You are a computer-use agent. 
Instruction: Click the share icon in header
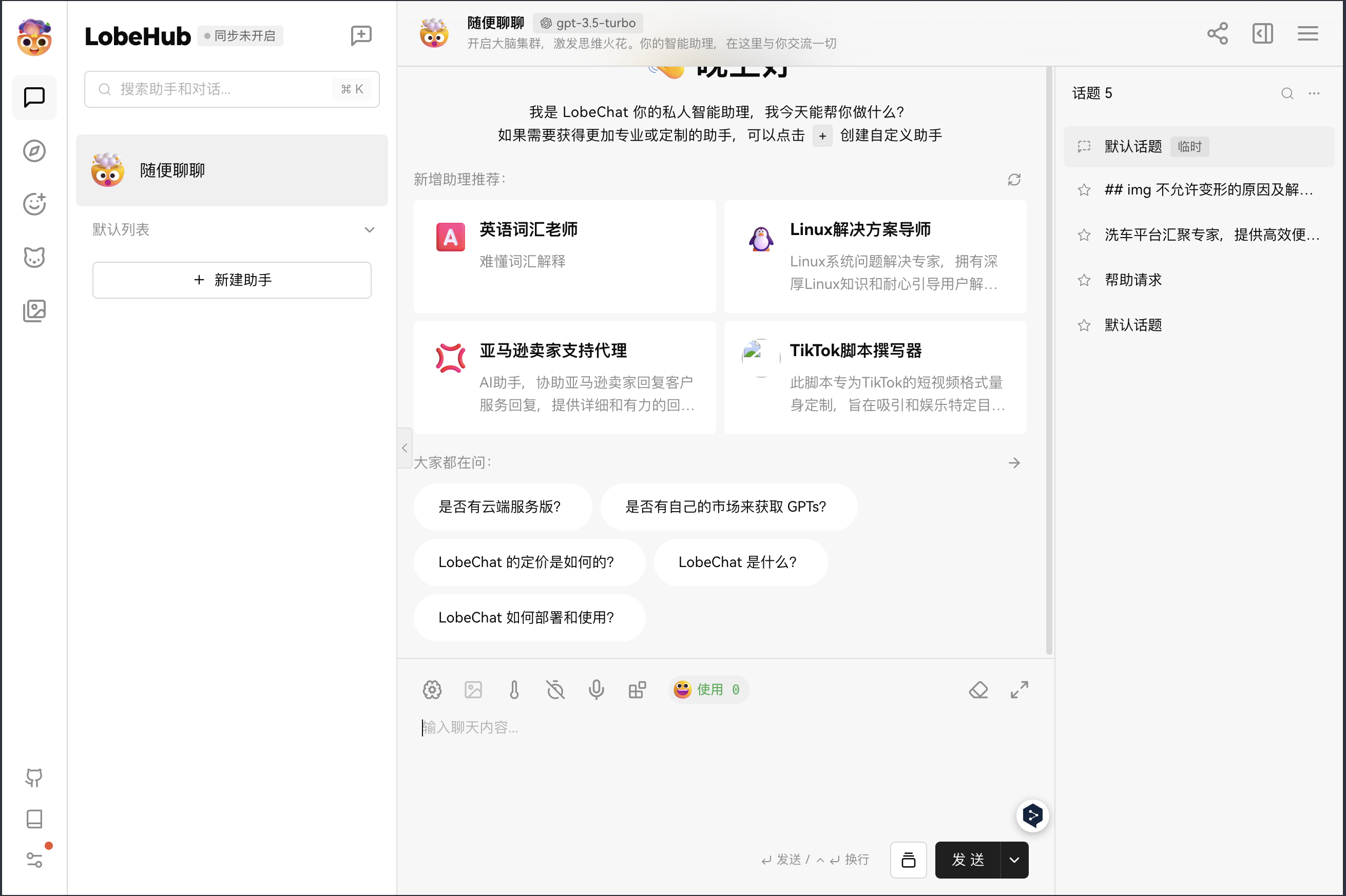pos(1217,33)
